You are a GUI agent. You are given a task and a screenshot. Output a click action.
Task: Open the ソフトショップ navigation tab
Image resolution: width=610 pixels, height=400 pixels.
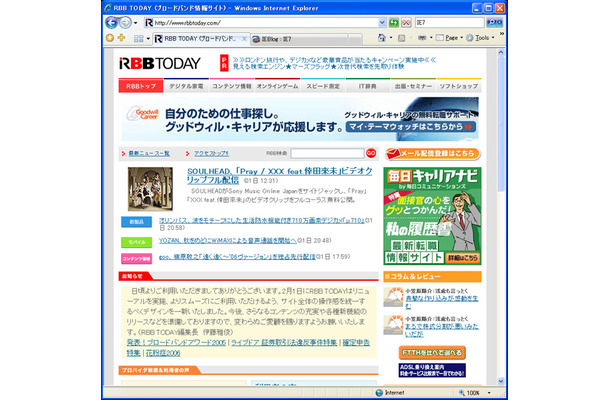(459, 86)
